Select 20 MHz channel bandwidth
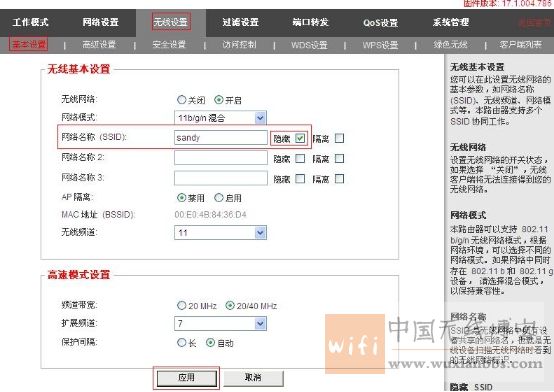 click(x=182, y=305)
